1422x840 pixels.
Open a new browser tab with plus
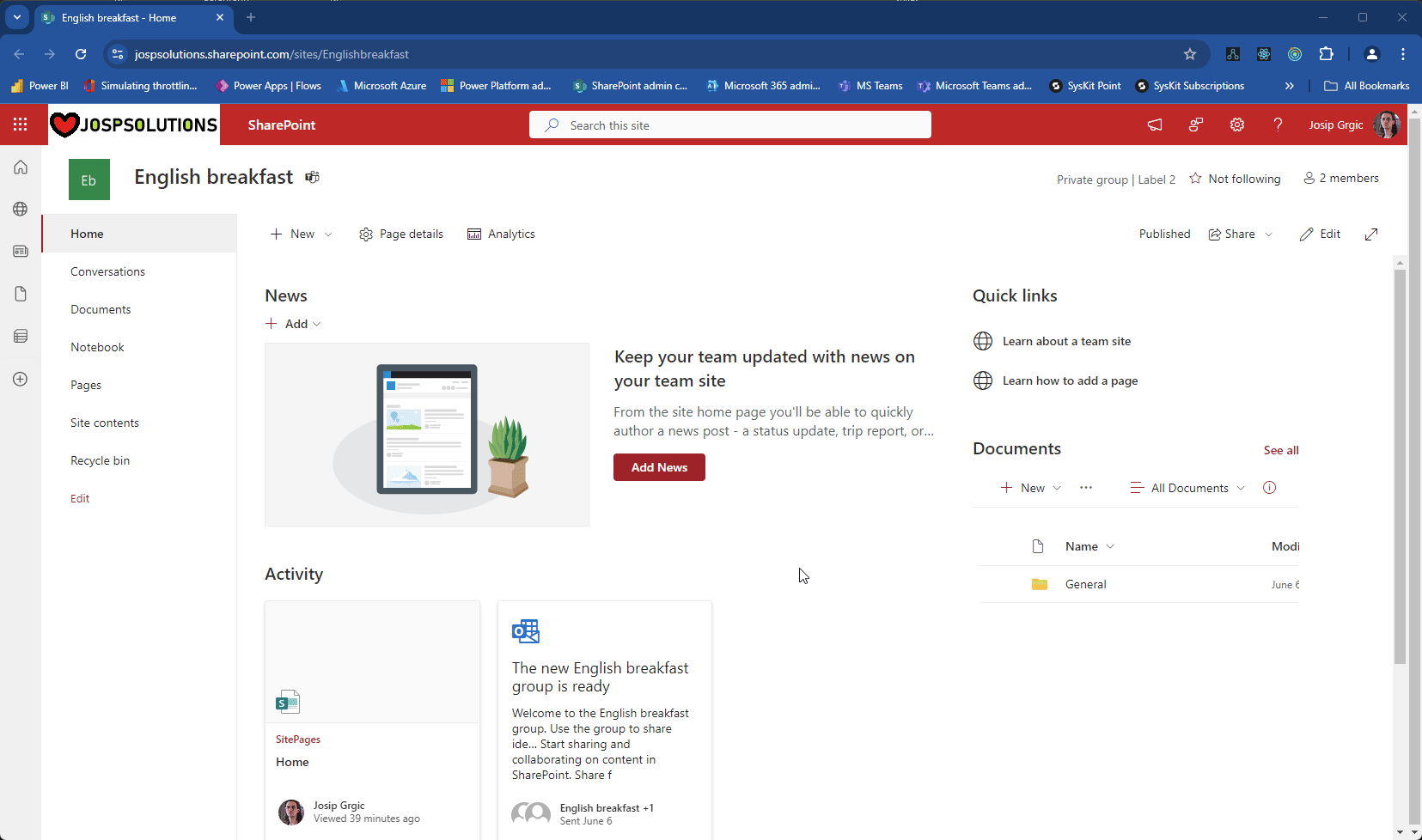tap(251, 17)
